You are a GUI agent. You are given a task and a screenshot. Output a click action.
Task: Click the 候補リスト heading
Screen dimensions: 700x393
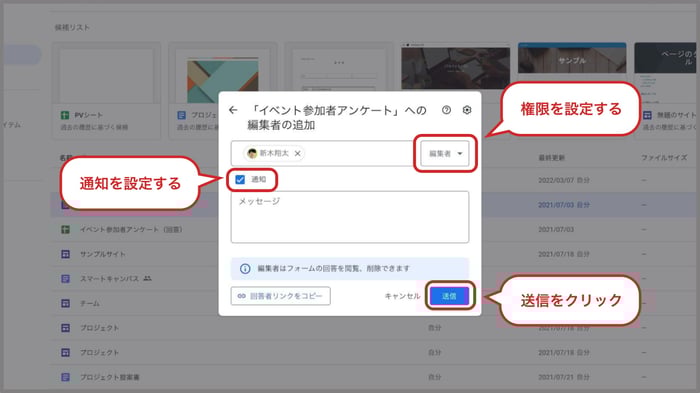(72, 28)
